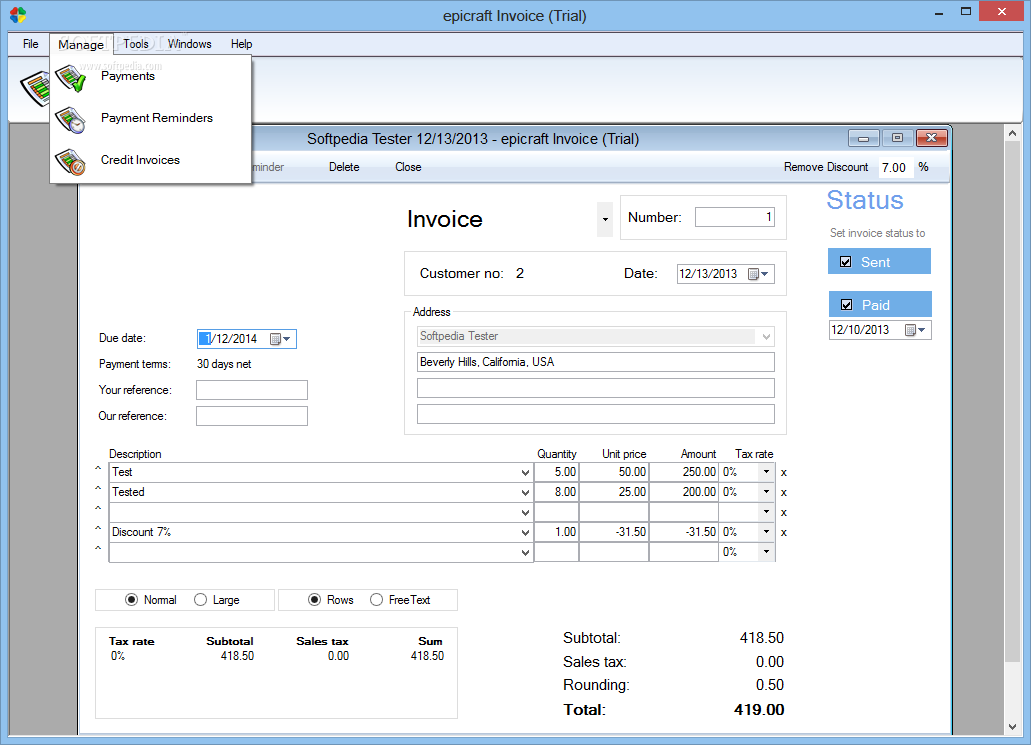Click the epicraft app logo icon

point(18,14)
